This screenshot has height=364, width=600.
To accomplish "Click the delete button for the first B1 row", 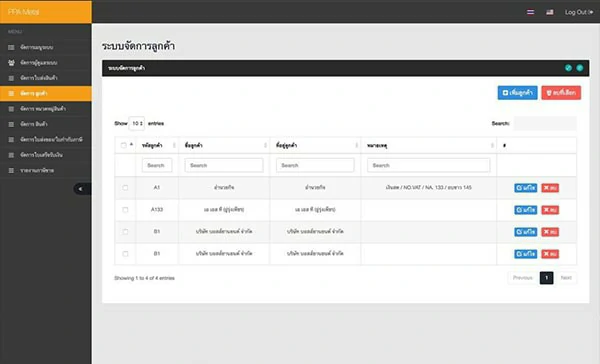I will click(550, 232).
